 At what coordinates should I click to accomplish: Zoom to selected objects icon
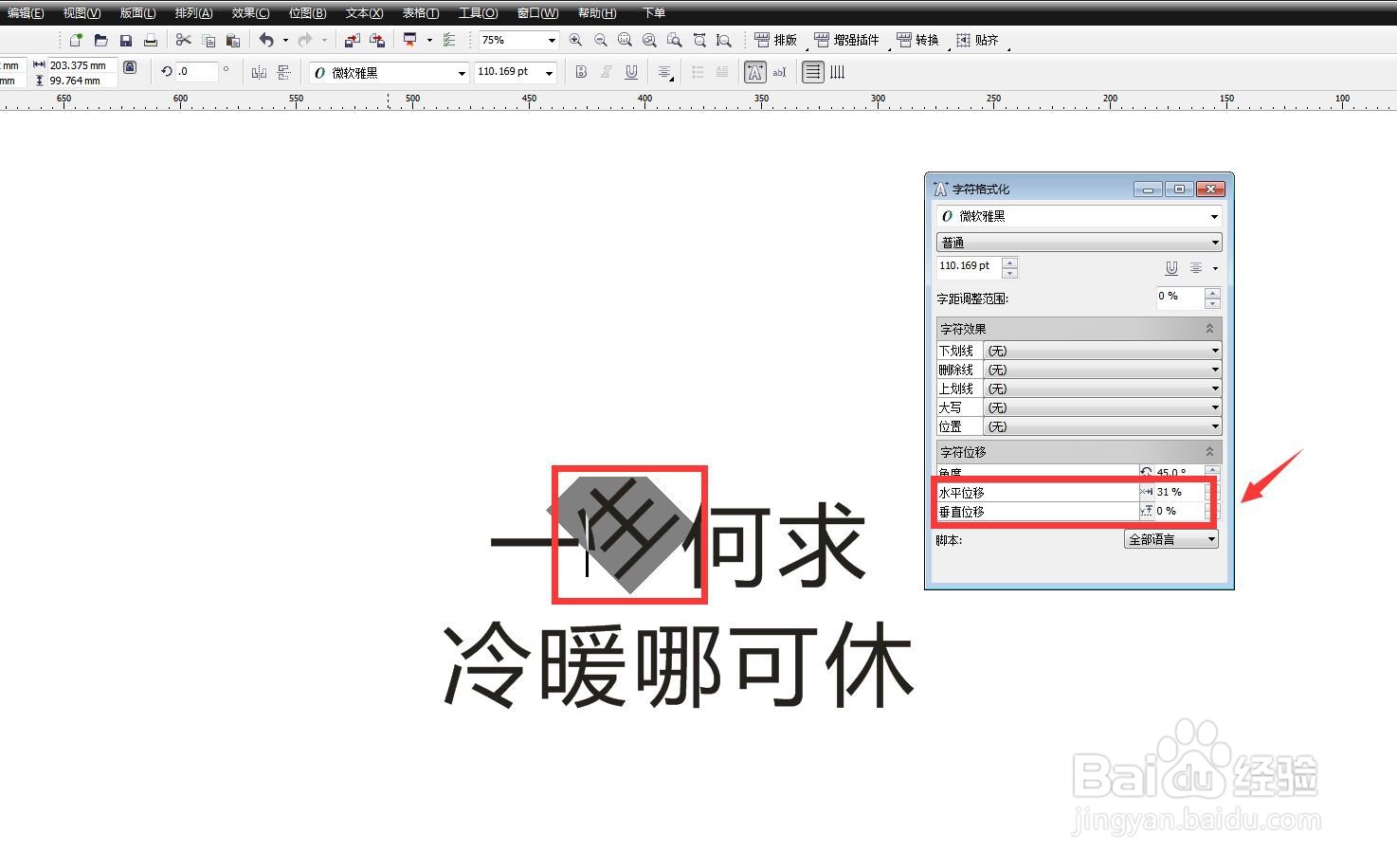click(x=625, y=40)
